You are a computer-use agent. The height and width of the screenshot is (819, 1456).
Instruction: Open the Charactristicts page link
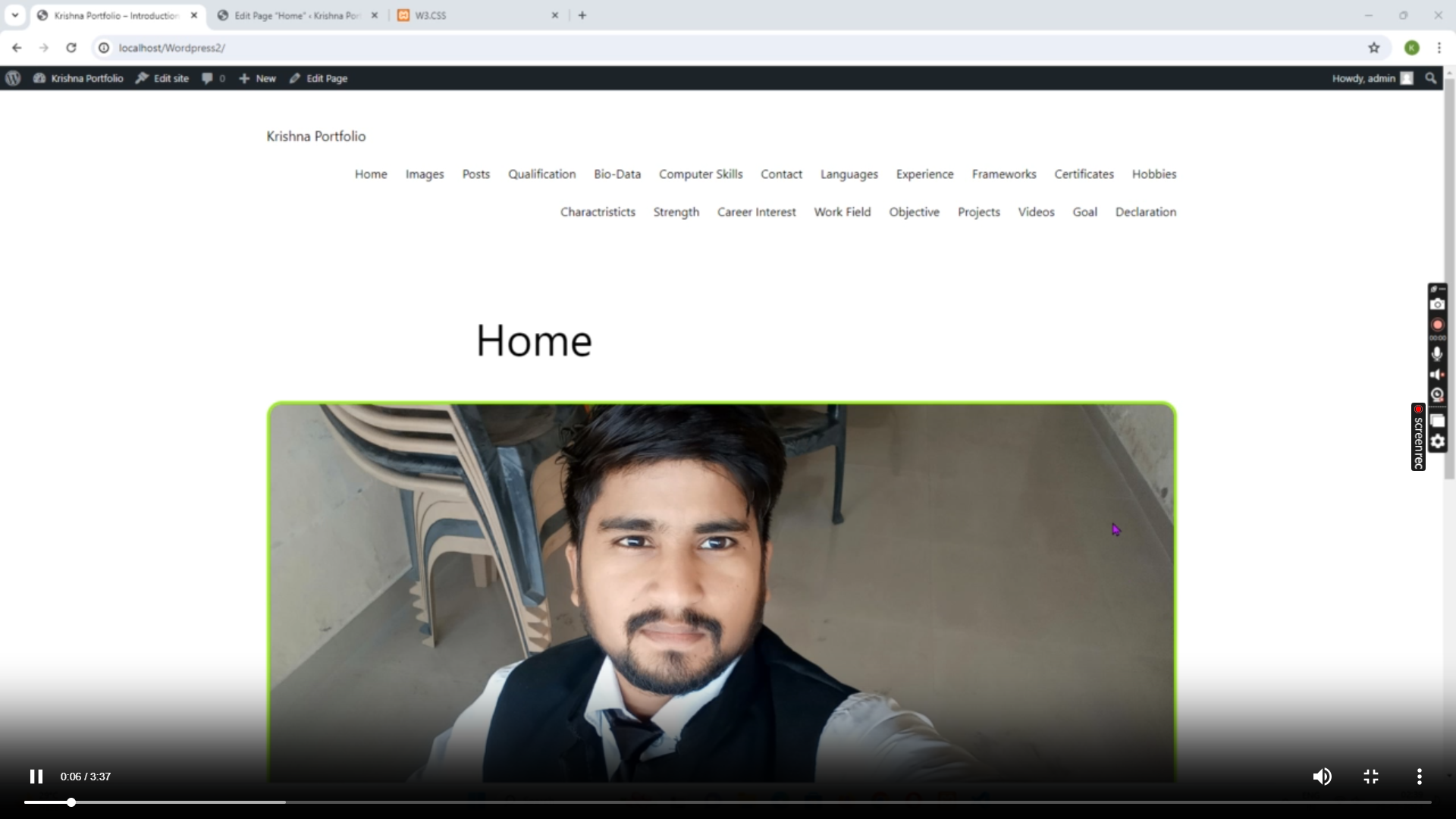point(598,212)
